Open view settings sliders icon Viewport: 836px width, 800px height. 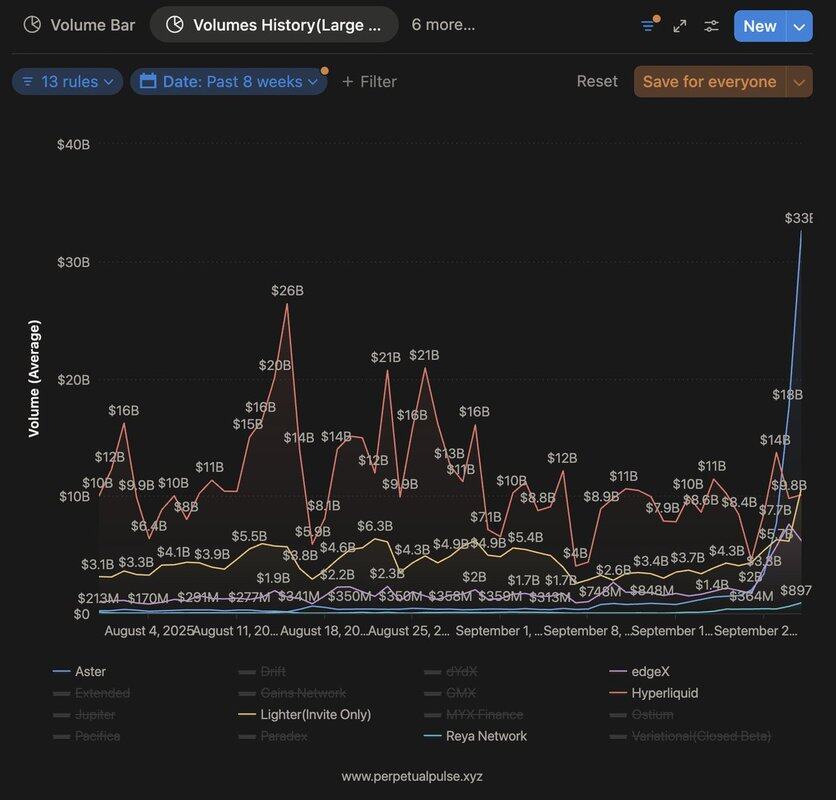[x=711, y=26]
